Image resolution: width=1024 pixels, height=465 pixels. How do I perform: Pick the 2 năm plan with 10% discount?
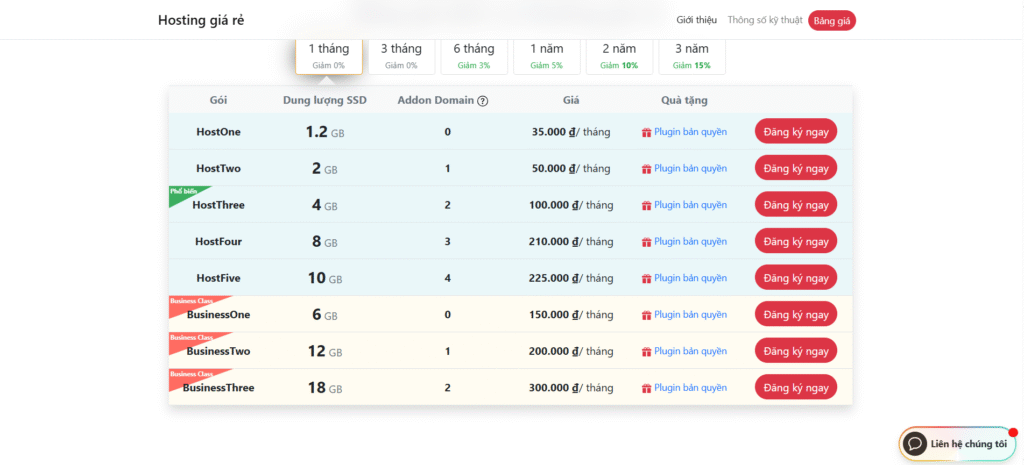(619, 55)
